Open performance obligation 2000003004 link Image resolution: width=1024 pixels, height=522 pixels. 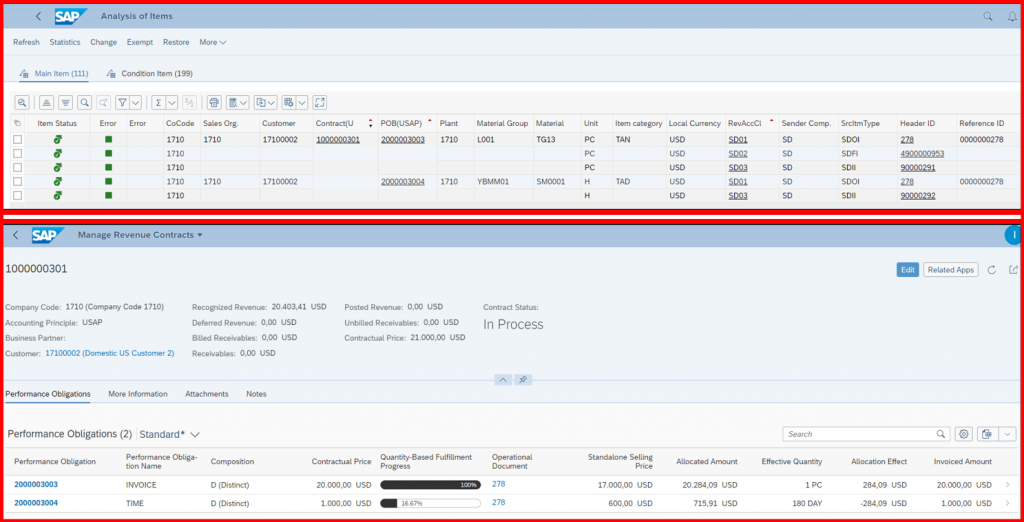pos(36,502)
